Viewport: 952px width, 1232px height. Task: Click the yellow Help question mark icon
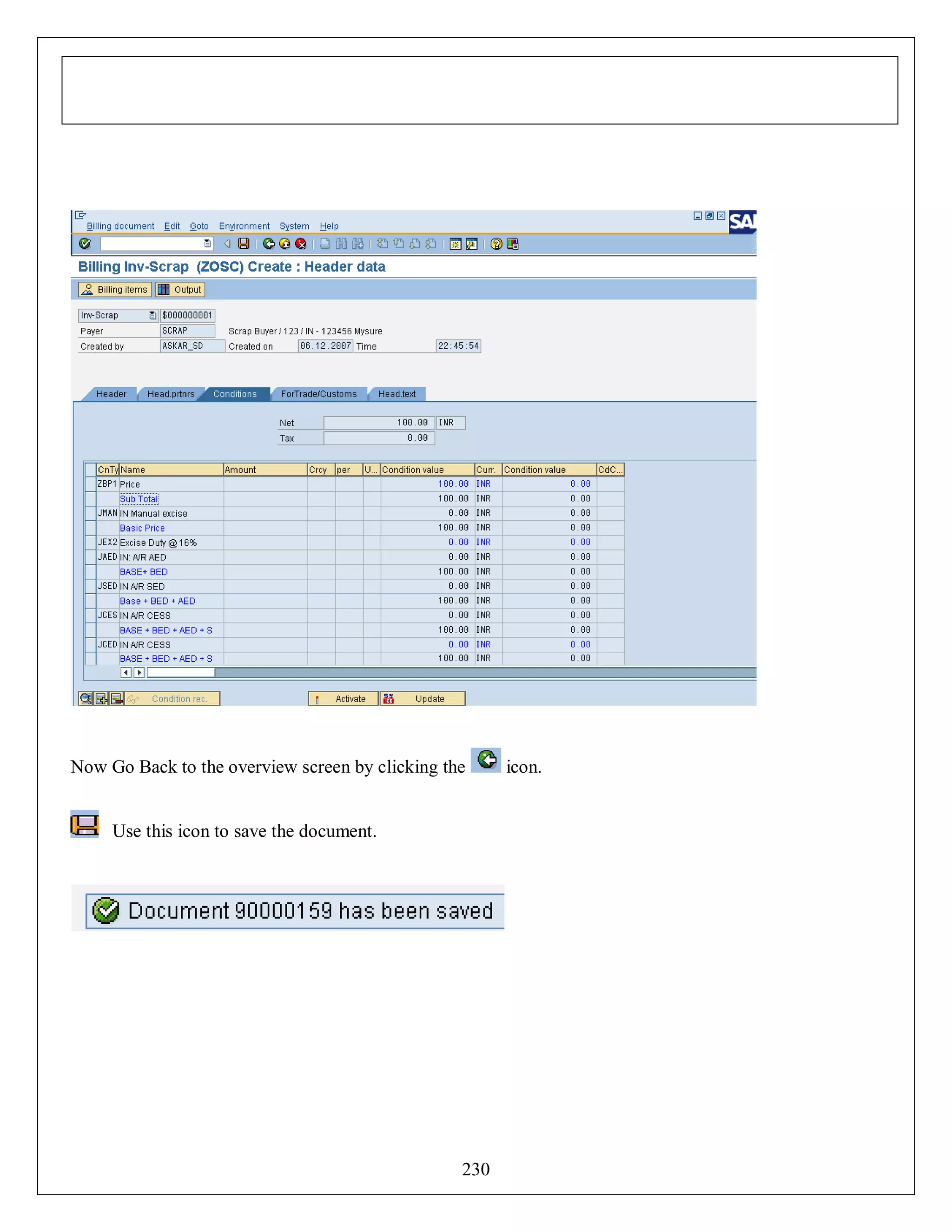pyautogui.click(x=496, y=244)
